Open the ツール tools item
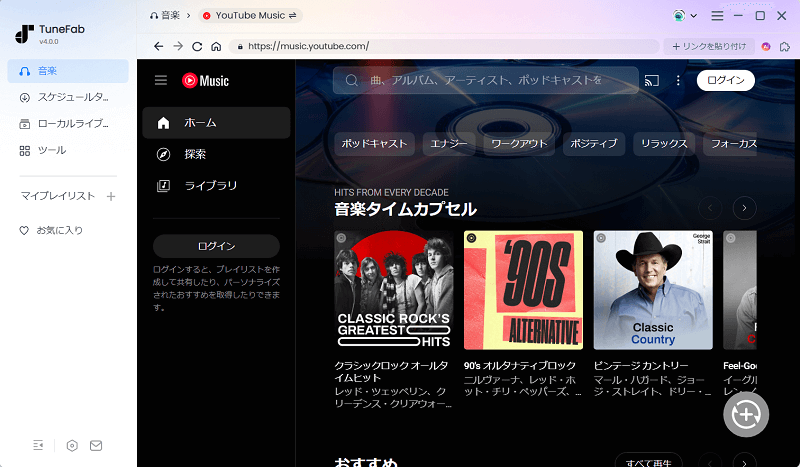800x467 pixels. tap(68, 151)
